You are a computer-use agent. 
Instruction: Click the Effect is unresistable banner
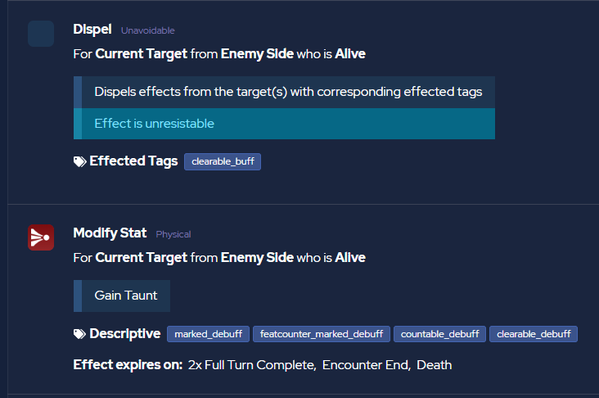284,123
